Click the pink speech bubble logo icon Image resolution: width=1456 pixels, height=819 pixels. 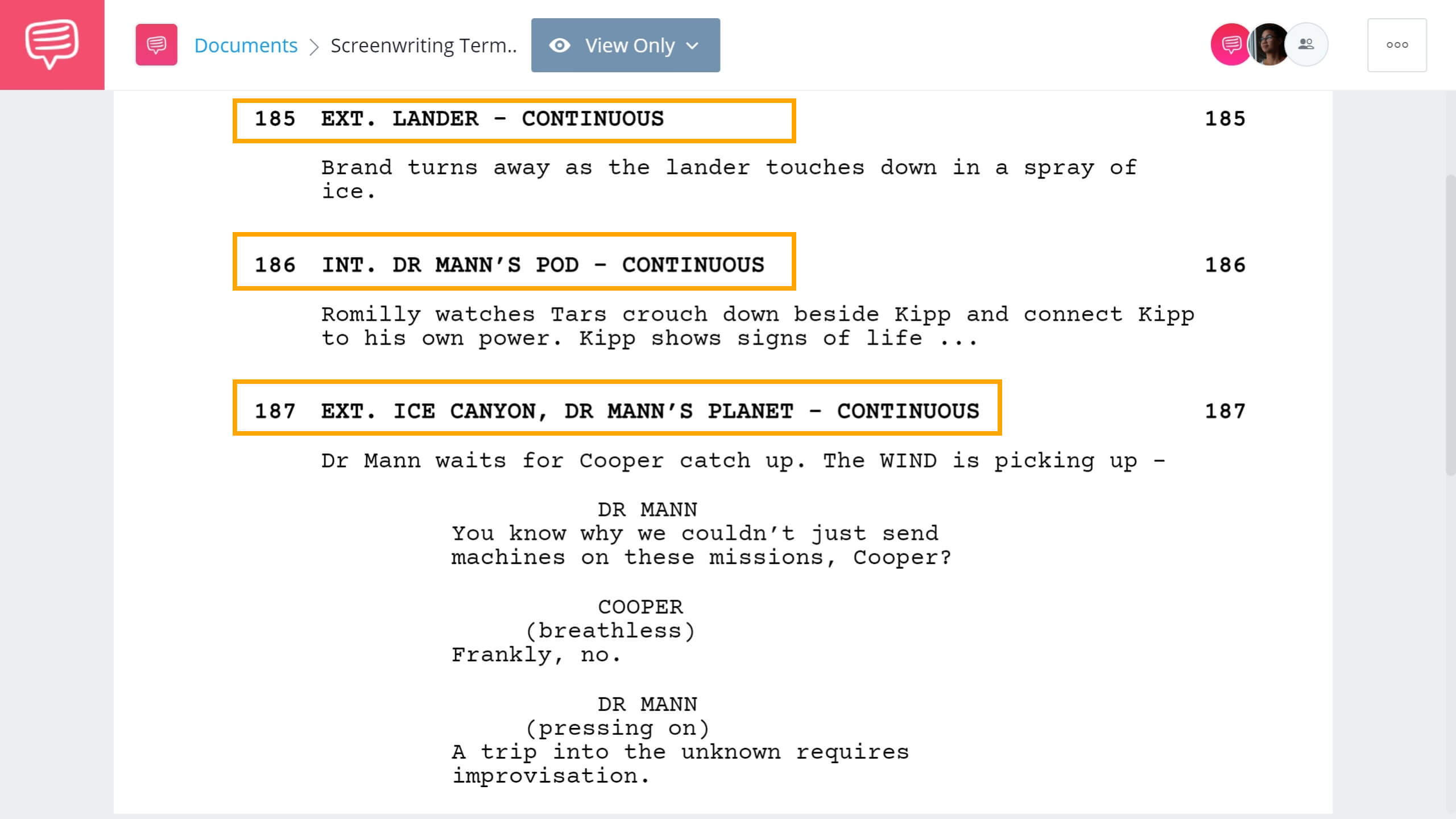point(52,44)
